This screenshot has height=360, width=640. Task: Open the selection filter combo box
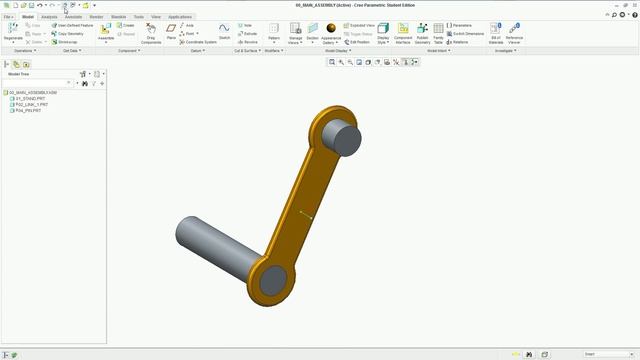pyautogui.click(x=608, y=354)
